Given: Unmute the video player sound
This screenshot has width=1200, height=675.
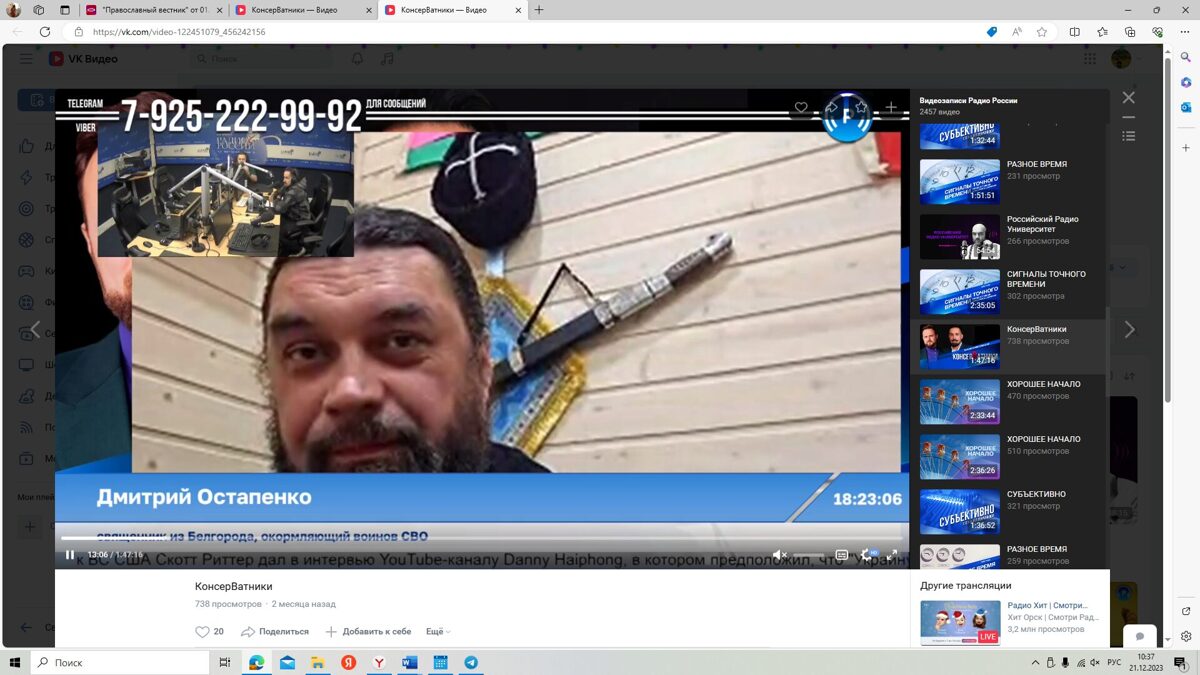Looking at the screenshot, I should coord(780,554).
